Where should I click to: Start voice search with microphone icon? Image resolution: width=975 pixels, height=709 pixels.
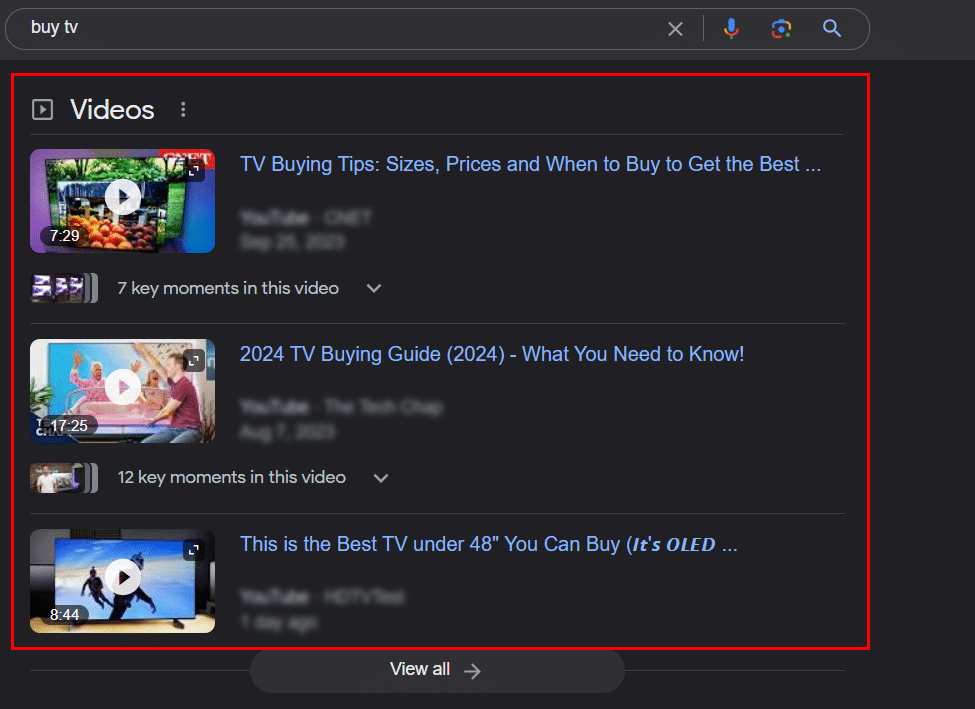click(731, 29)
